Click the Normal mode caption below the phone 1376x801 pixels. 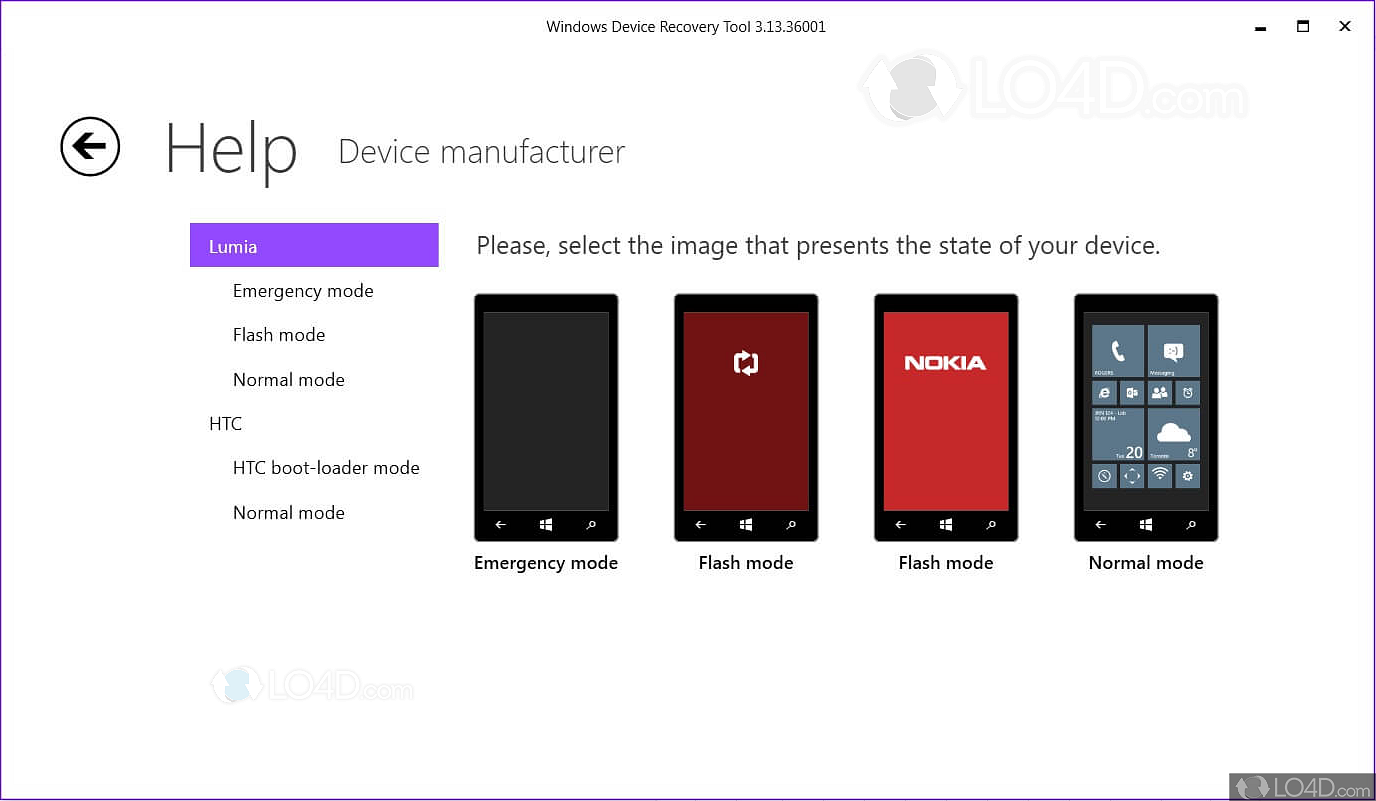click(x=1146, y=563)
